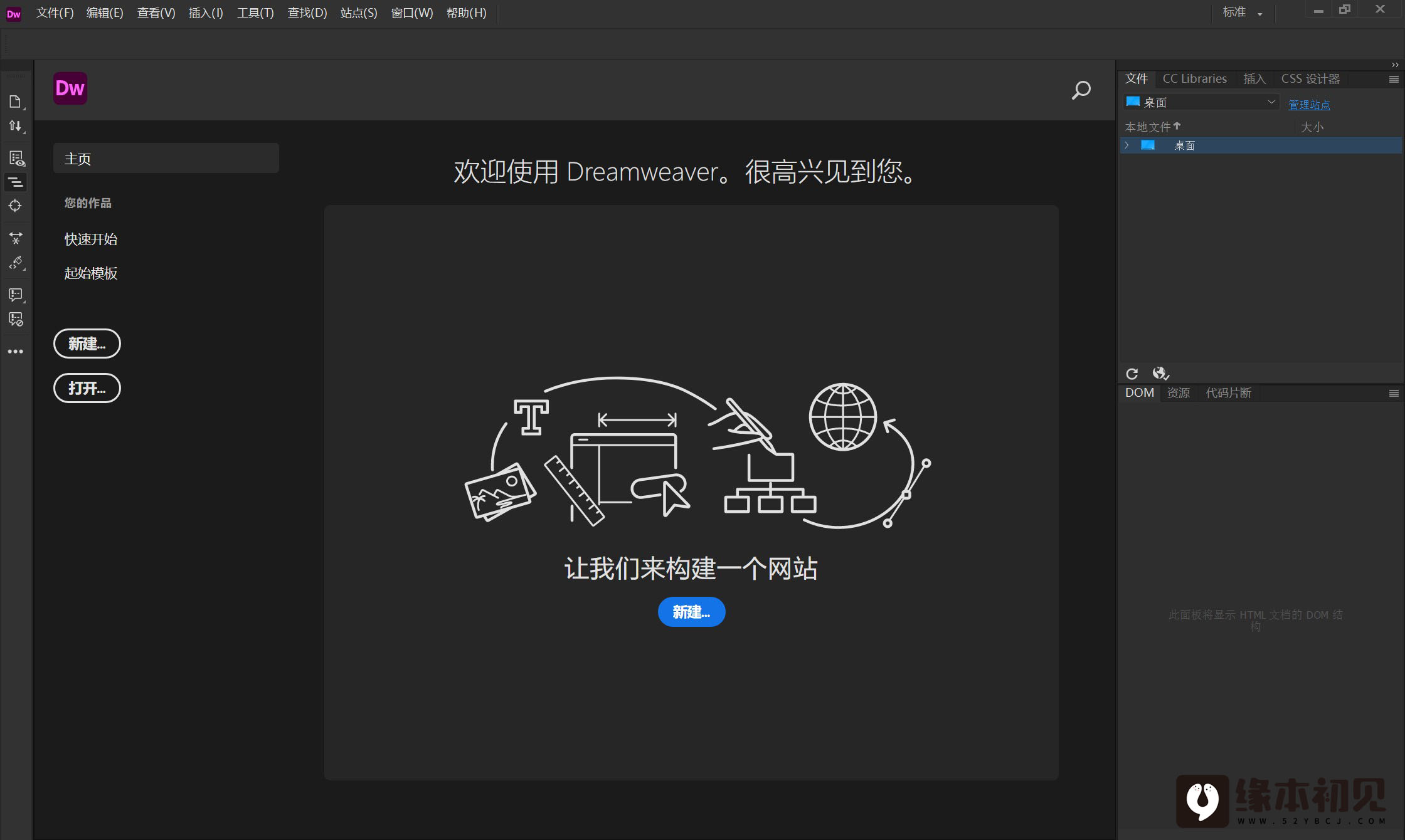Sort by 本地文件 column header
Screen dimensions: 1405x840
tap(1153, 127)
